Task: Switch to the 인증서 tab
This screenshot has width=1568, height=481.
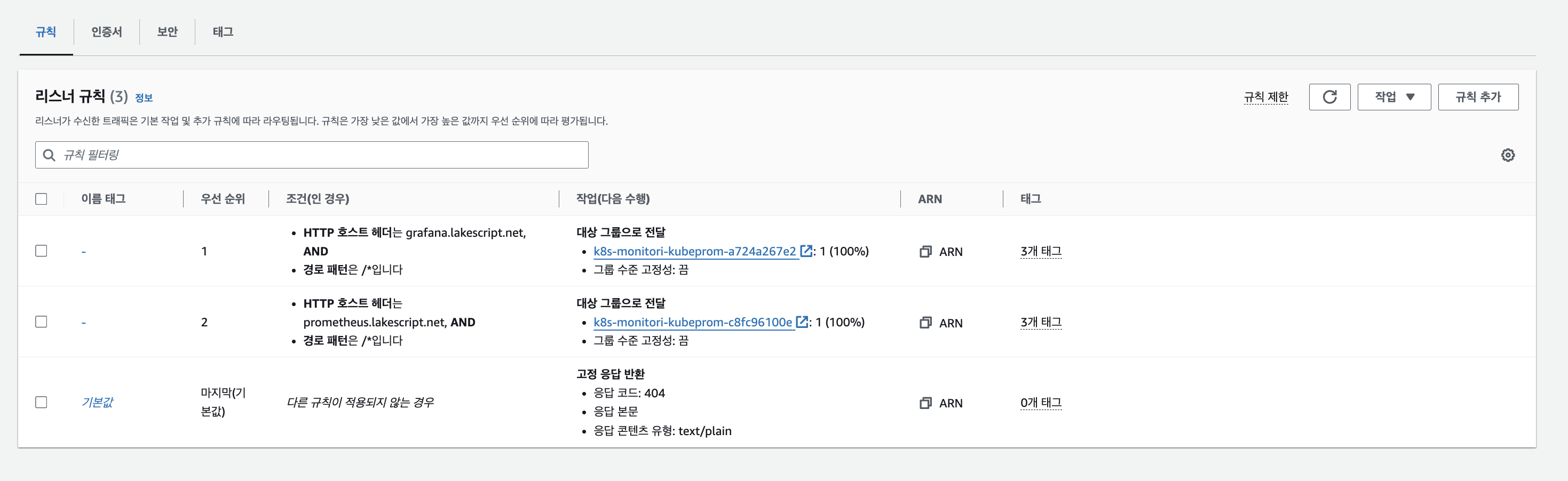Action: (x=107, y=31)
